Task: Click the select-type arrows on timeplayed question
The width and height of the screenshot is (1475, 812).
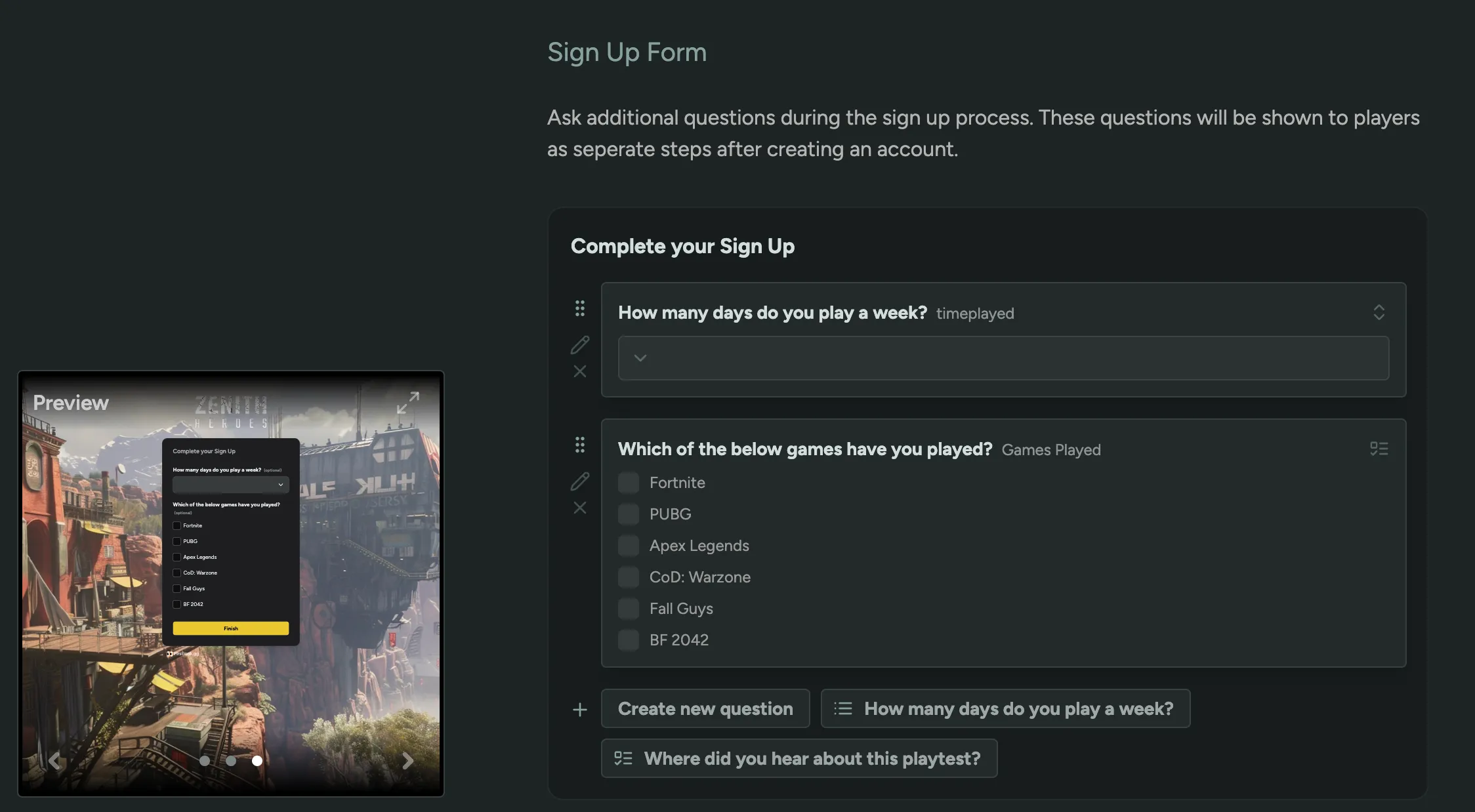Action: coord(1379,312)
